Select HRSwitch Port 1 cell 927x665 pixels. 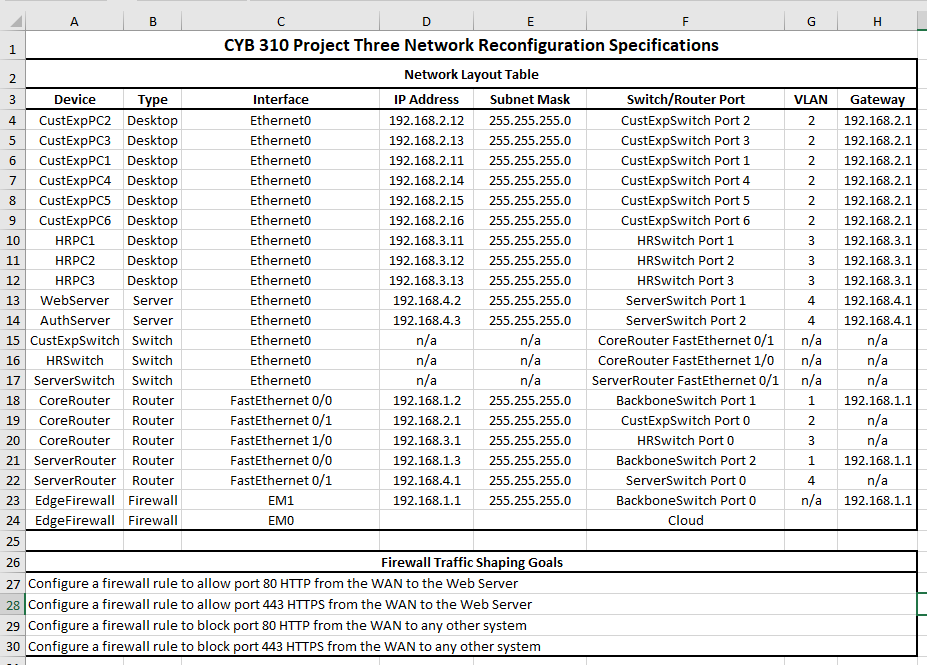click(685, 241)
